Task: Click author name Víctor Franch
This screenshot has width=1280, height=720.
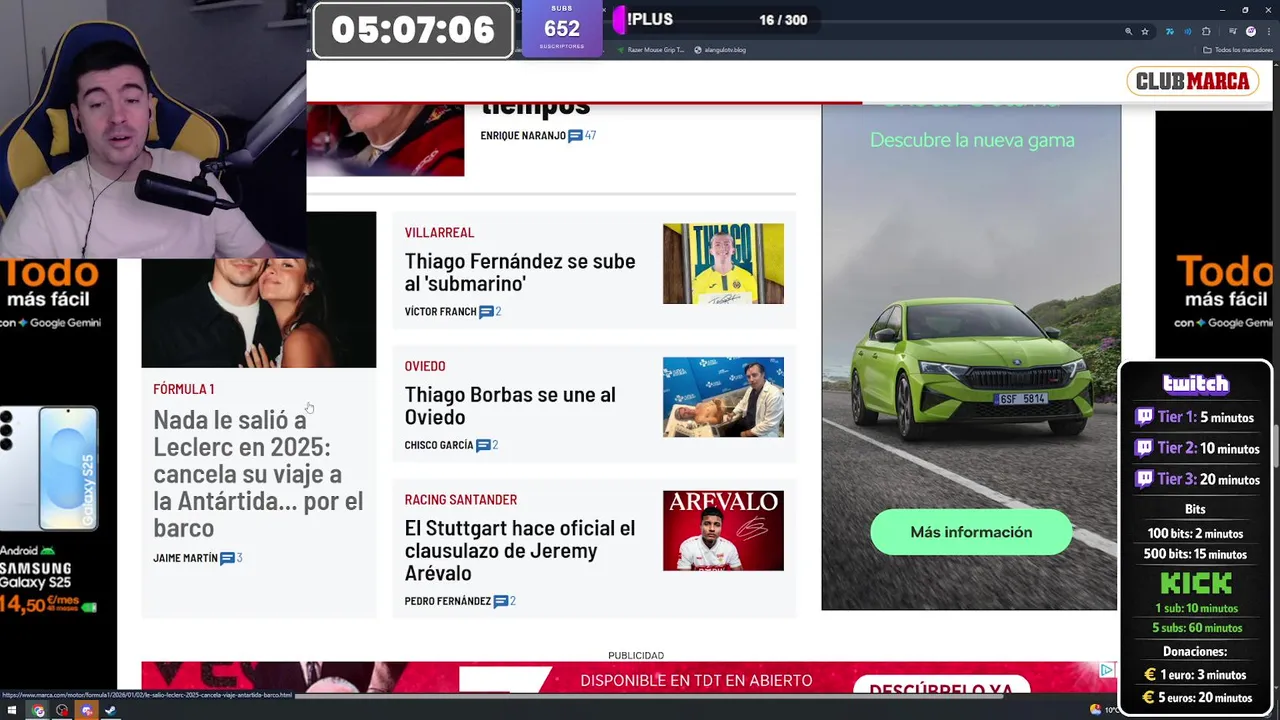Action: pos(440,312)
